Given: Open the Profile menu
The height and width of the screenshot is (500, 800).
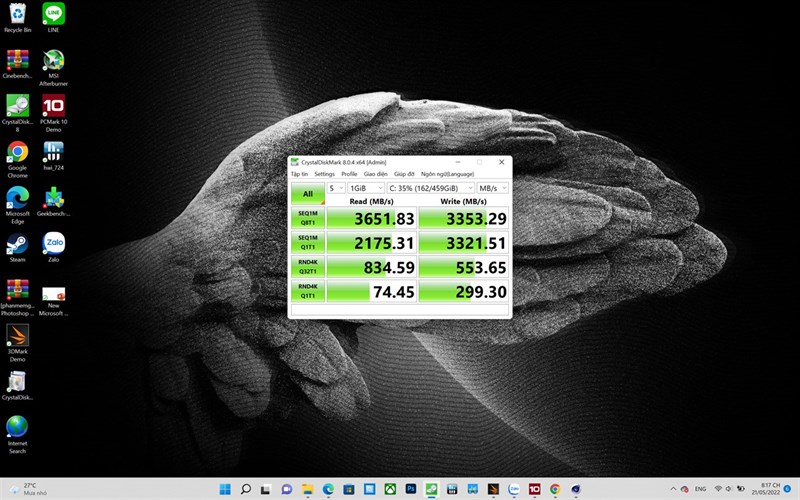Looking at the screenshot, I should [349, 174].
